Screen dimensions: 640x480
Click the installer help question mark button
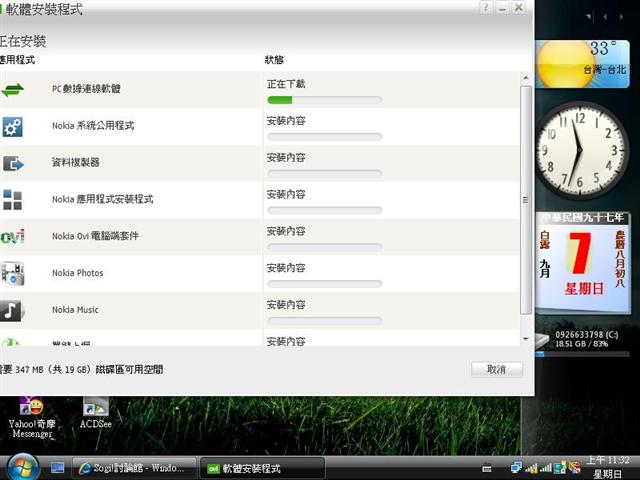click(x=486, y=8)
